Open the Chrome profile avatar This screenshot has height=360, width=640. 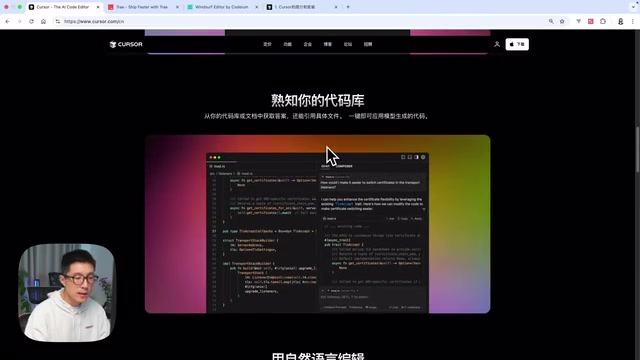(620, 21)
